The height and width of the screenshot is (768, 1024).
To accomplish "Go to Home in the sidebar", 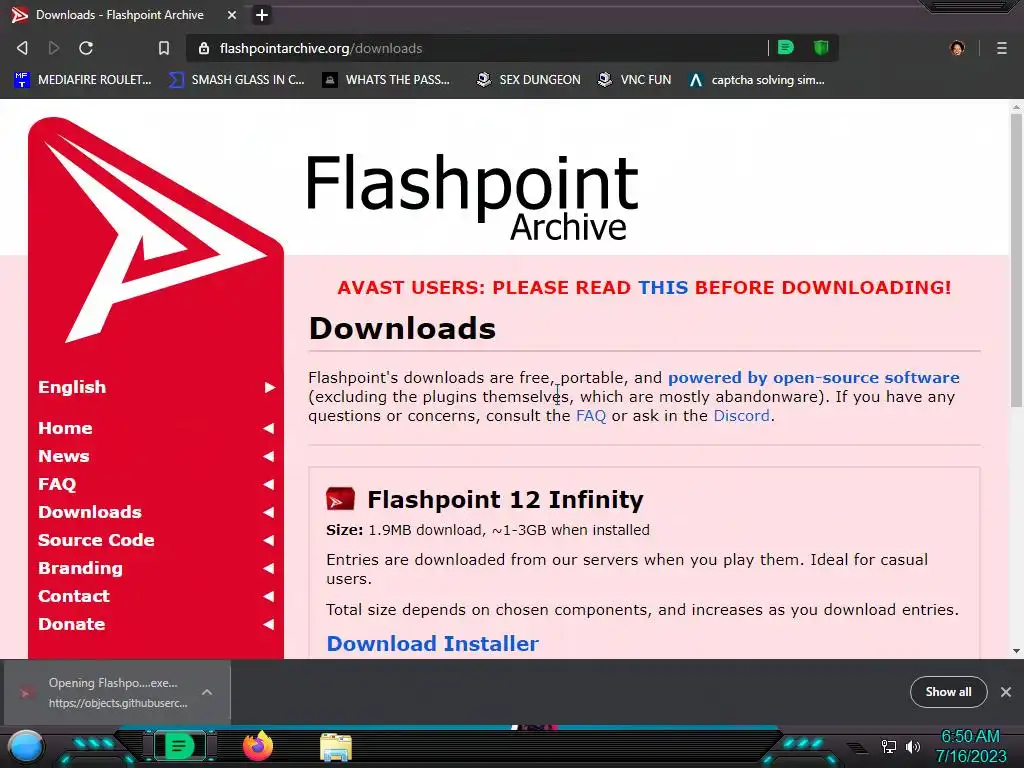I will coord(156,428).
